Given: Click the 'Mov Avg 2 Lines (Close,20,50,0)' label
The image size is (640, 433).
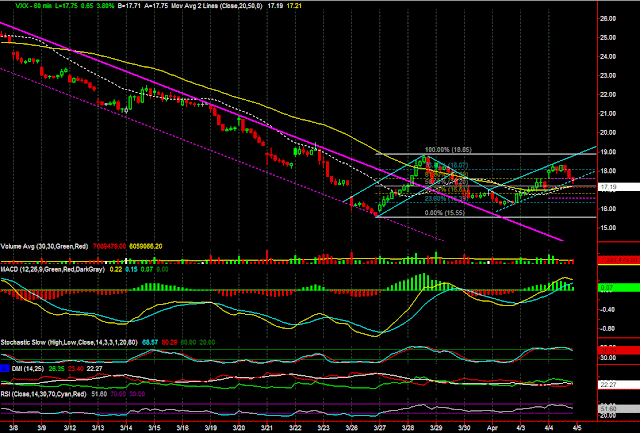Looking at the screenshot, I should pos(217,6).
